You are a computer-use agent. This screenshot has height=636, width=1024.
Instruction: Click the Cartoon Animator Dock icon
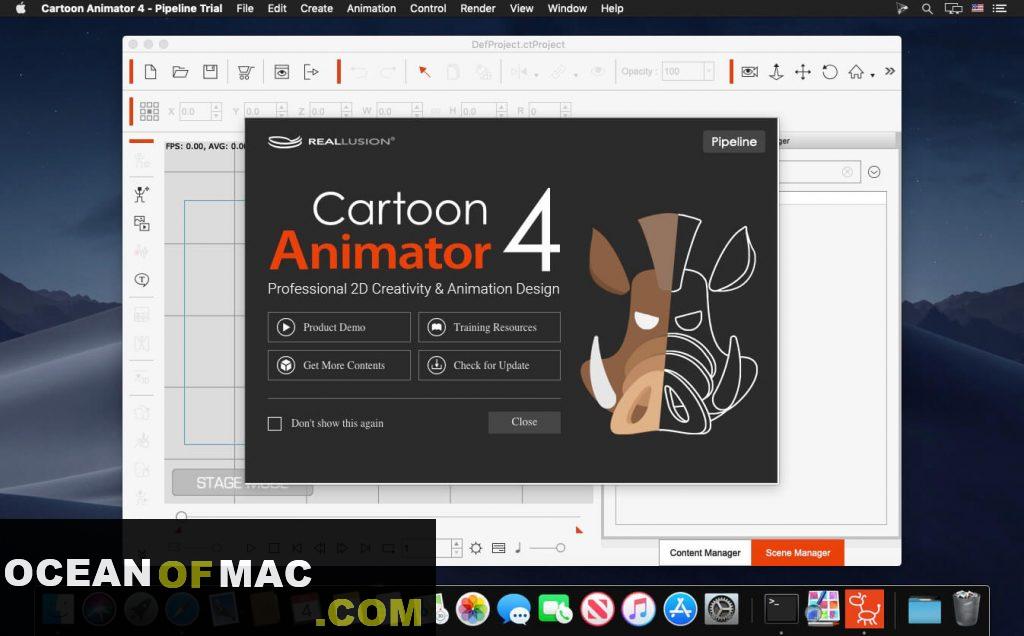coord(865,609)
